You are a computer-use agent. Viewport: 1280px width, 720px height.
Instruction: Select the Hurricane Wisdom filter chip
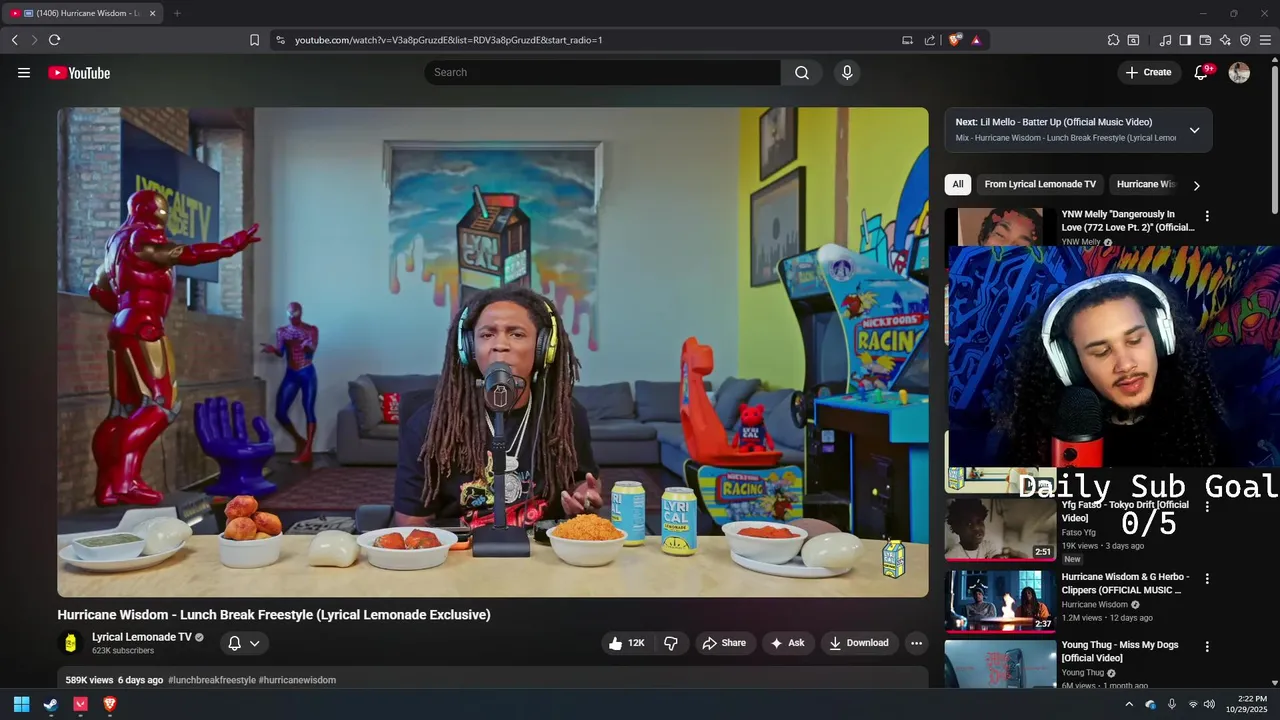1146,184
